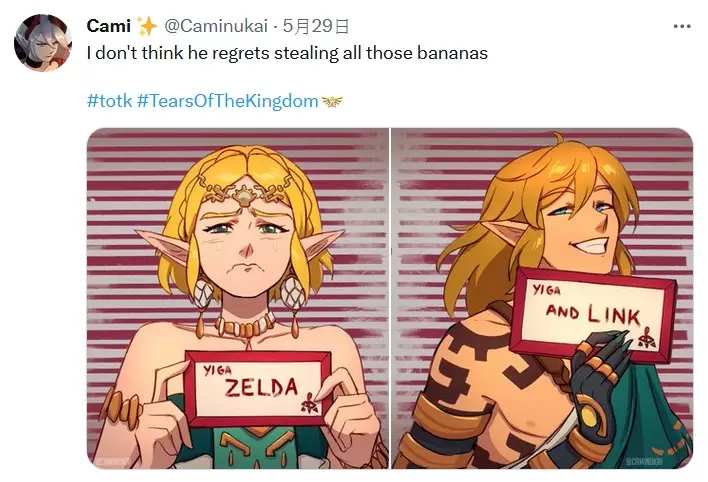Select the #totk hashtag
Screen dimensions: 708x482
(109, 101)
